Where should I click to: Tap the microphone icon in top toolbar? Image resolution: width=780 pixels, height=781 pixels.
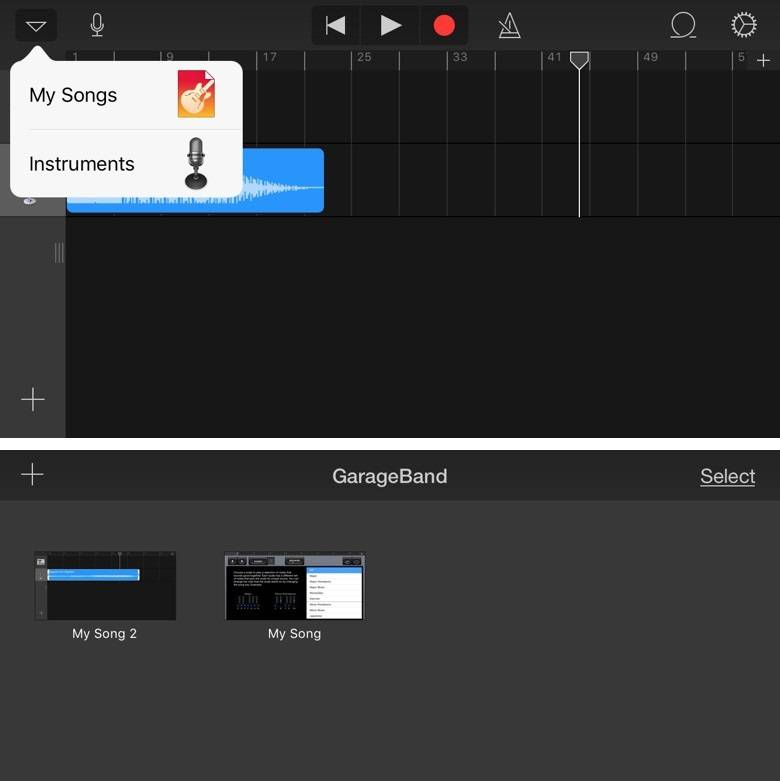click(x=97, y=25)
